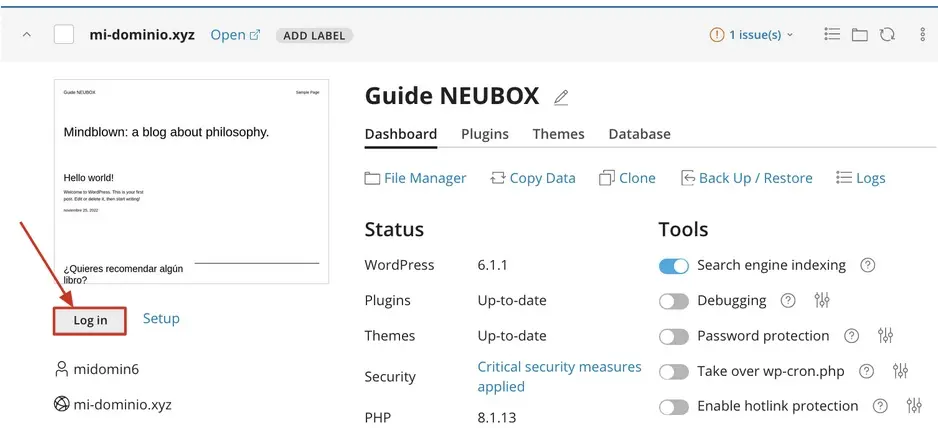Disable the Search engine indexing toggle

pyautogui.click(x=674, y=266)
